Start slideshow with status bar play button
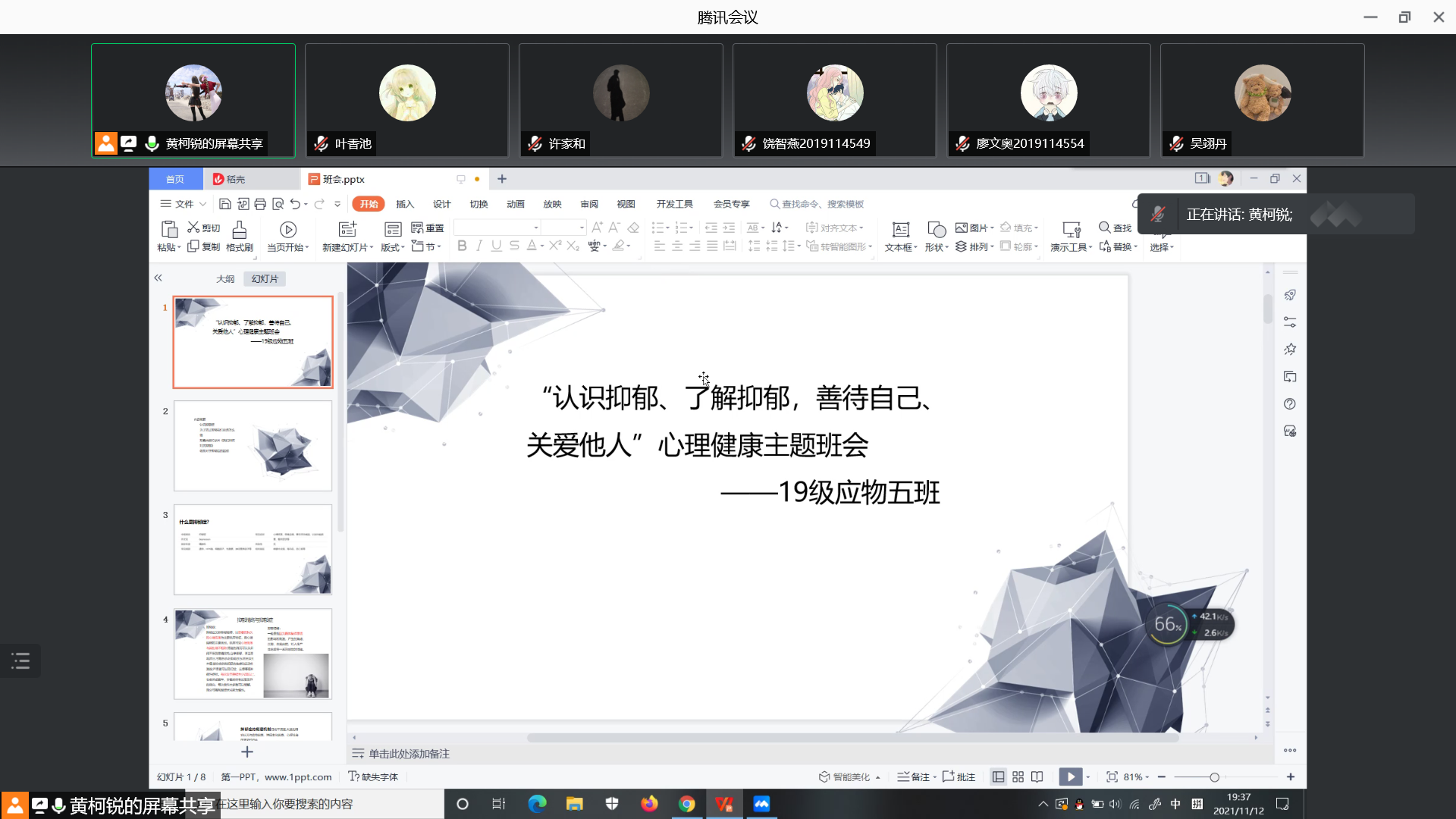Screen dimensions: 1456x819 pyautogui.click(x=1070, y=777)
